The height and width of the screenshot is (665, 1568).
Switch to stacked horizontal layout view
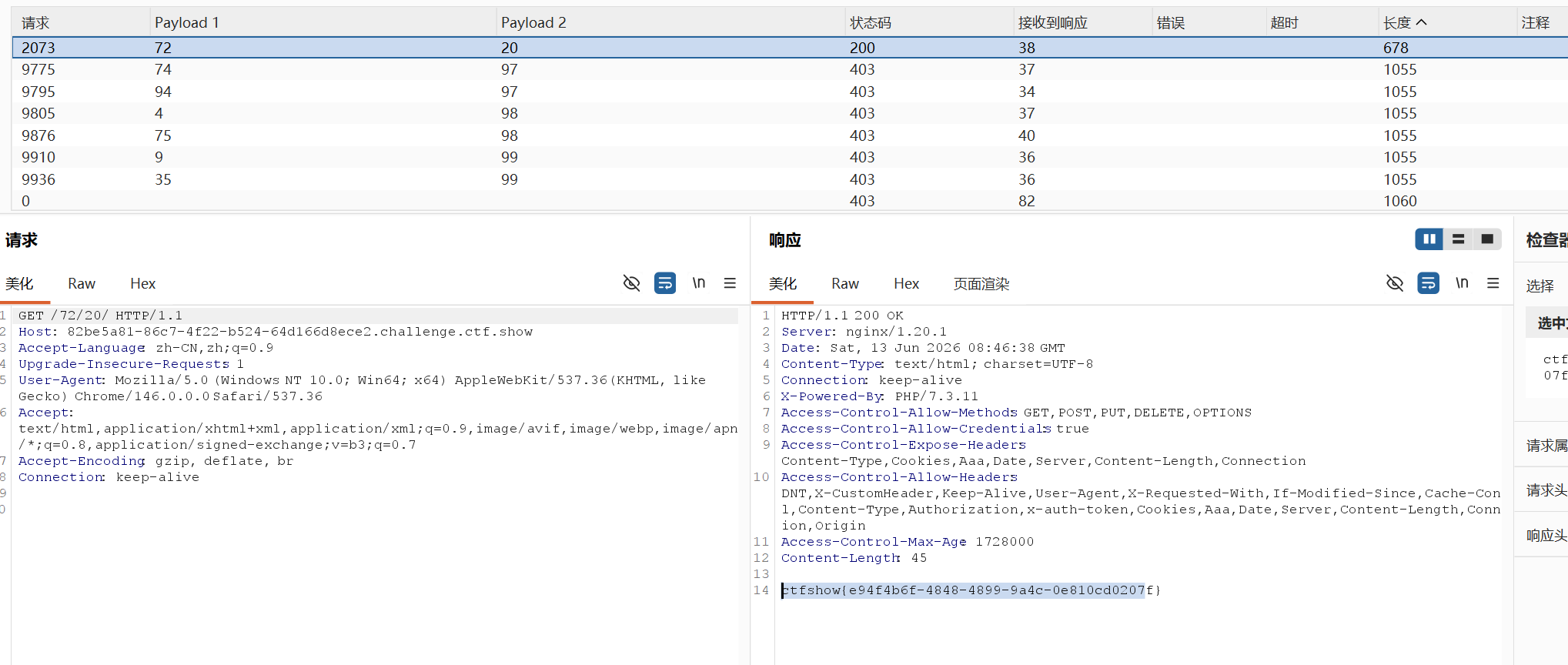[x=1458, y=239]
